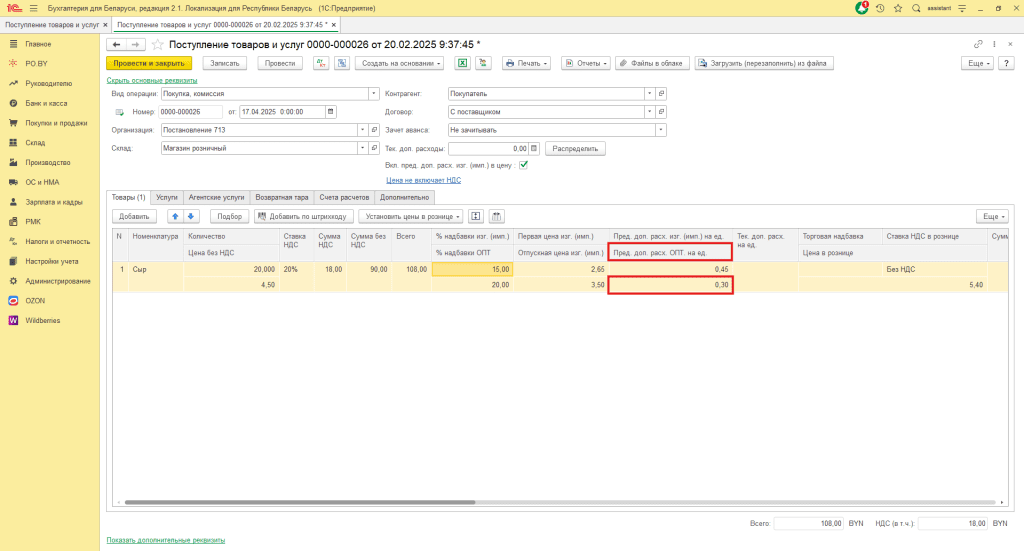
Task: Expand Организация dropdown arrow
Action: coord(362,130)
